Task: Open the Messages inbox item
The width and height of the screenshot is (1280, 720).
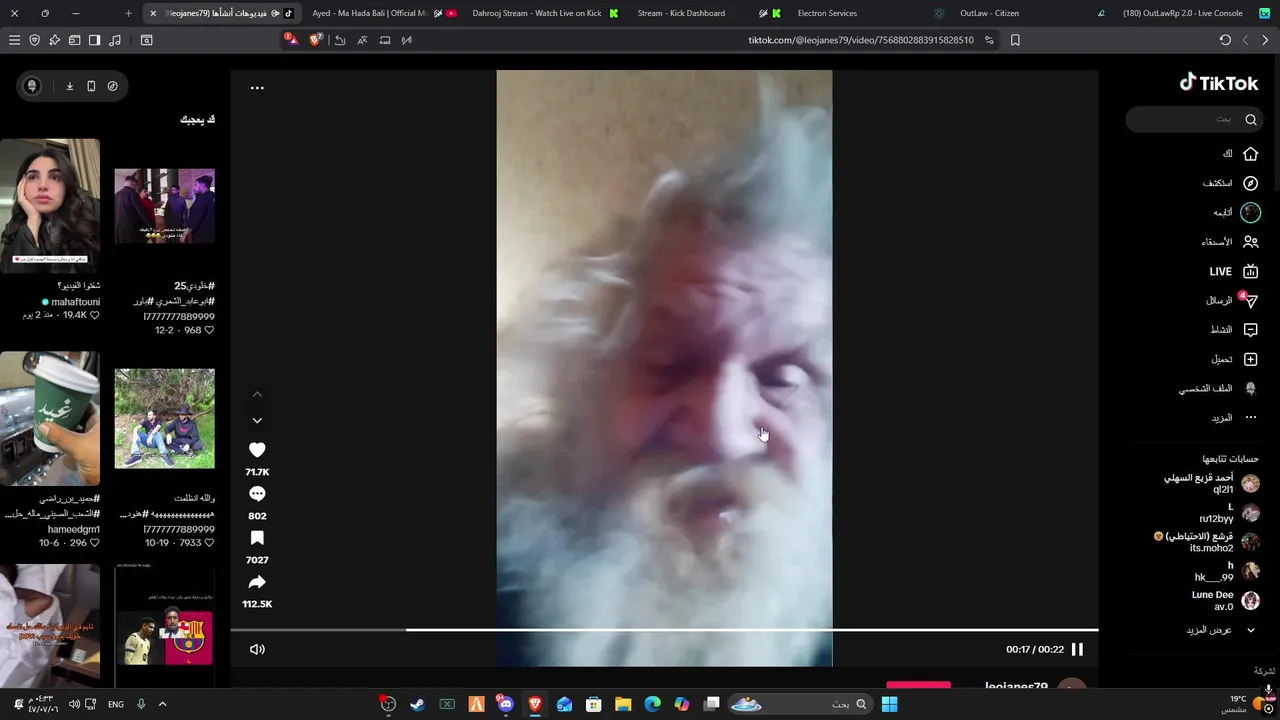Action: coord(1231,300)
